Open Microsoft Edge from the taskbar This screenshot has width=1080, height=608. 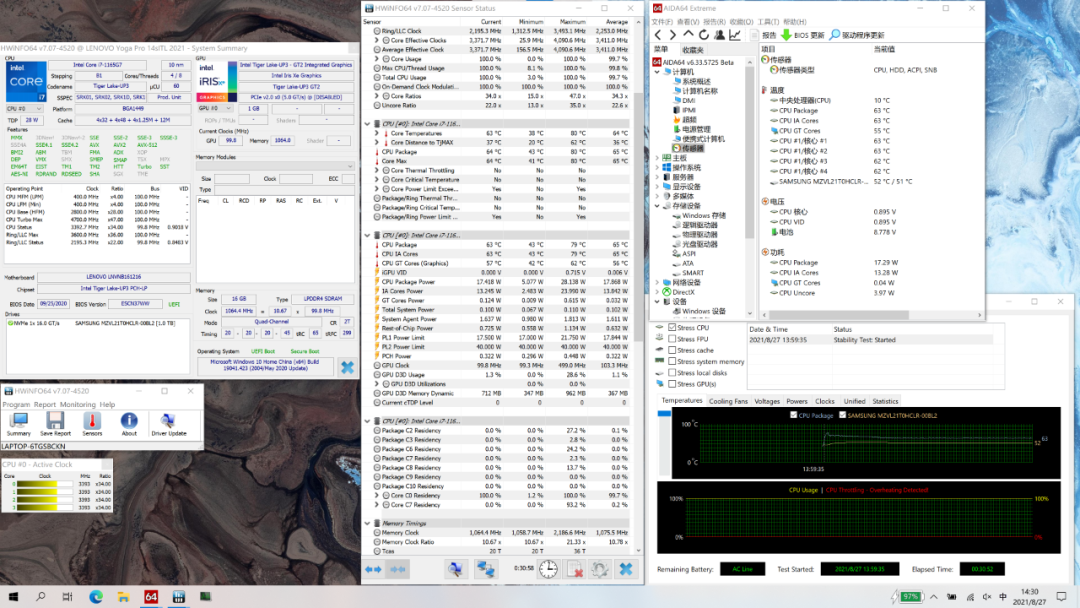tap(96, 597)
